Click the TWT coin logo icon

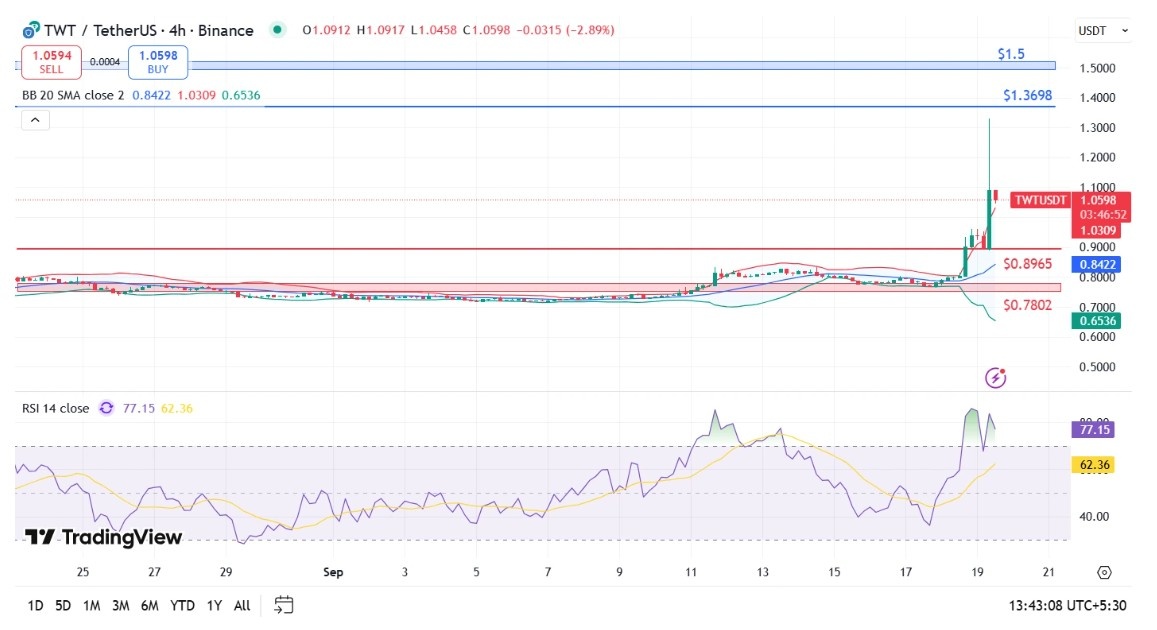click(30, 30)
